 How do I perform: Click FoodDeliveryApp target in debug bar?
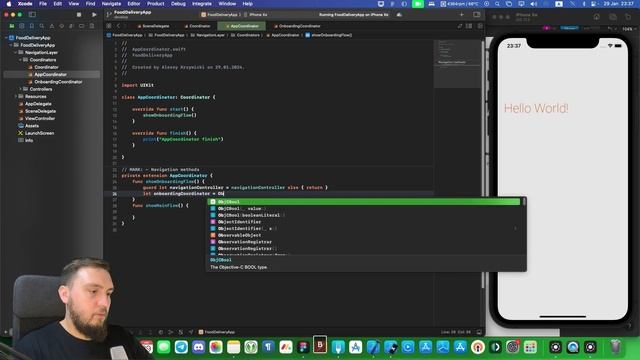(x=217, y=332)
